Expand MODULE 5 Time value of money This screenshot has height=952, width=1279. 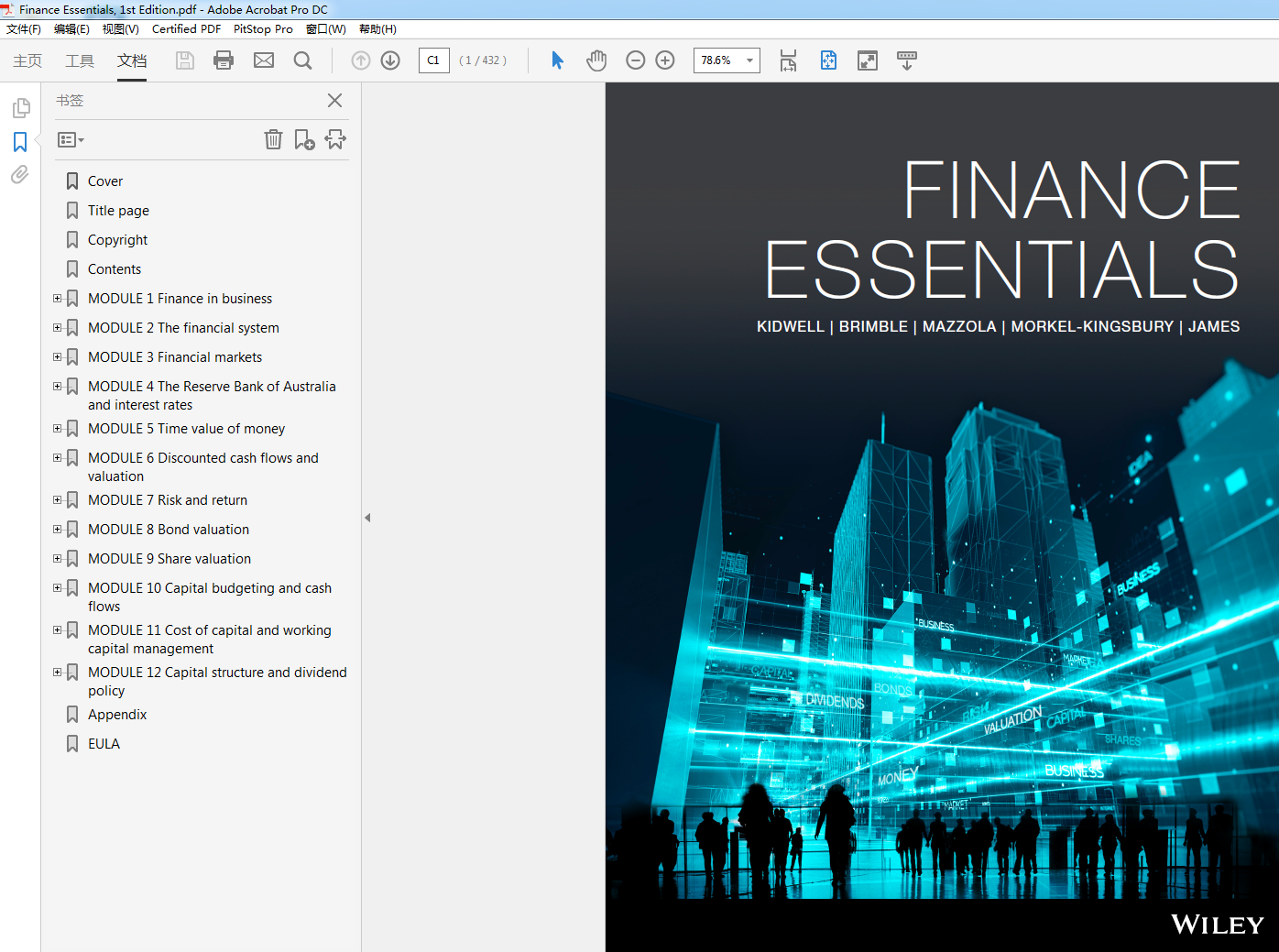[x=58, y=429]
